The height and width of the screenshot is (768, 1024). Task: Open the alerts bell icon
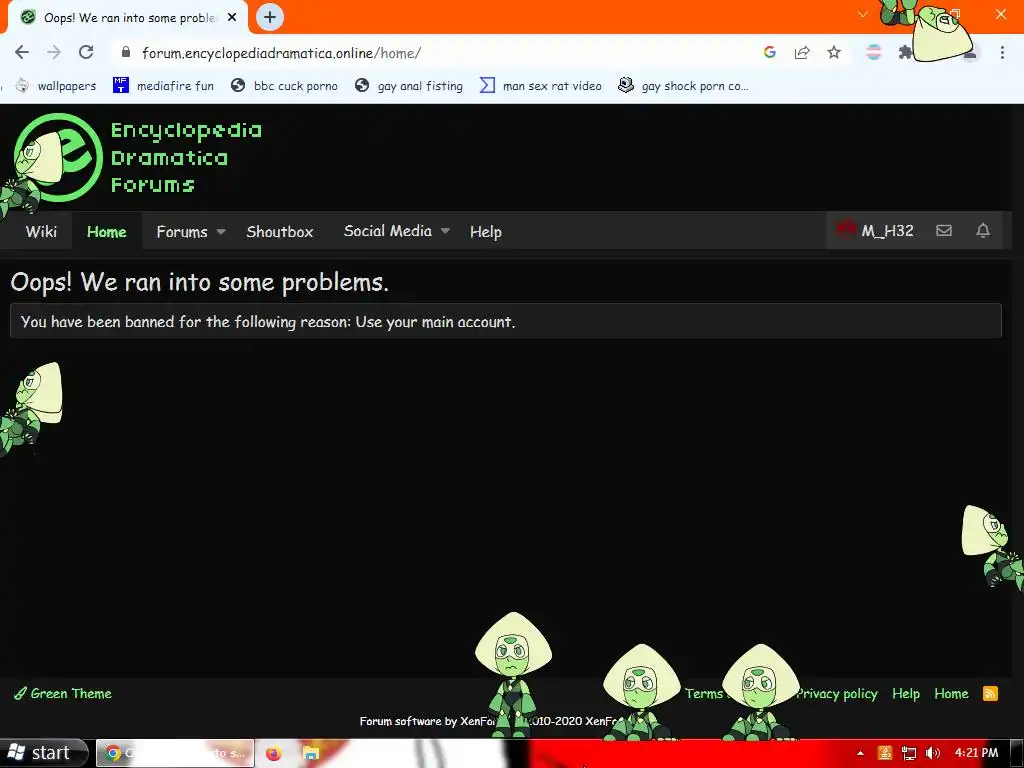(983, 231)
